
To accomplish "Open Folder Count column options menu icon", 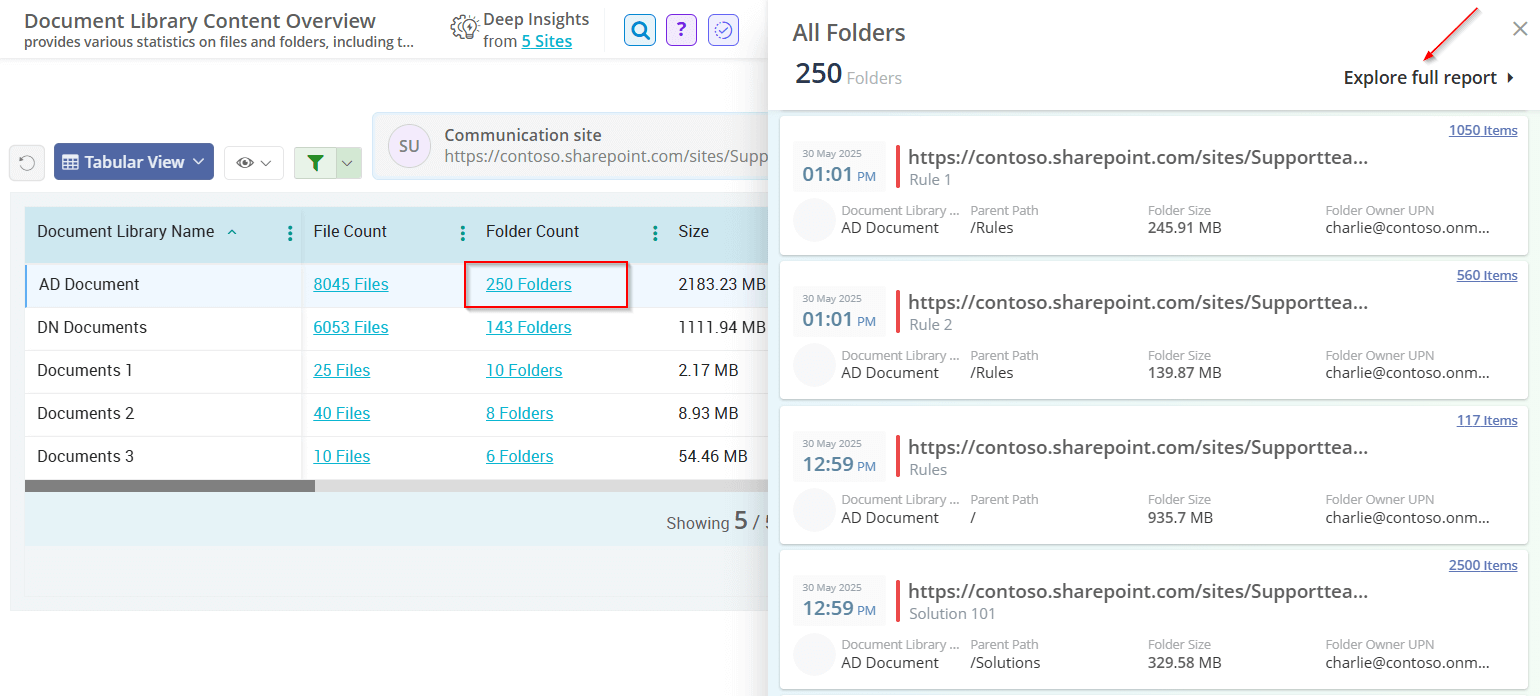I will pos(654,231).
